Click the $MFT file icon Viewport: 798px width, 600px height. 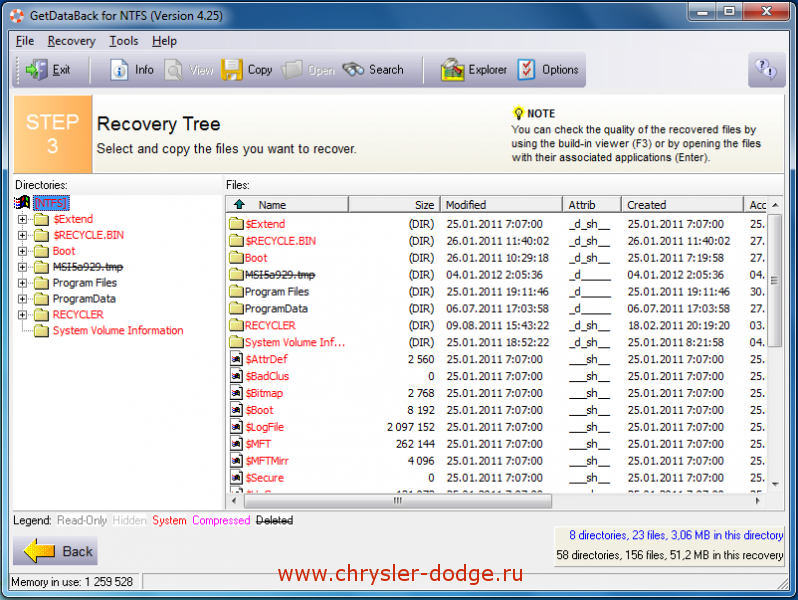(x=236, y=443)
